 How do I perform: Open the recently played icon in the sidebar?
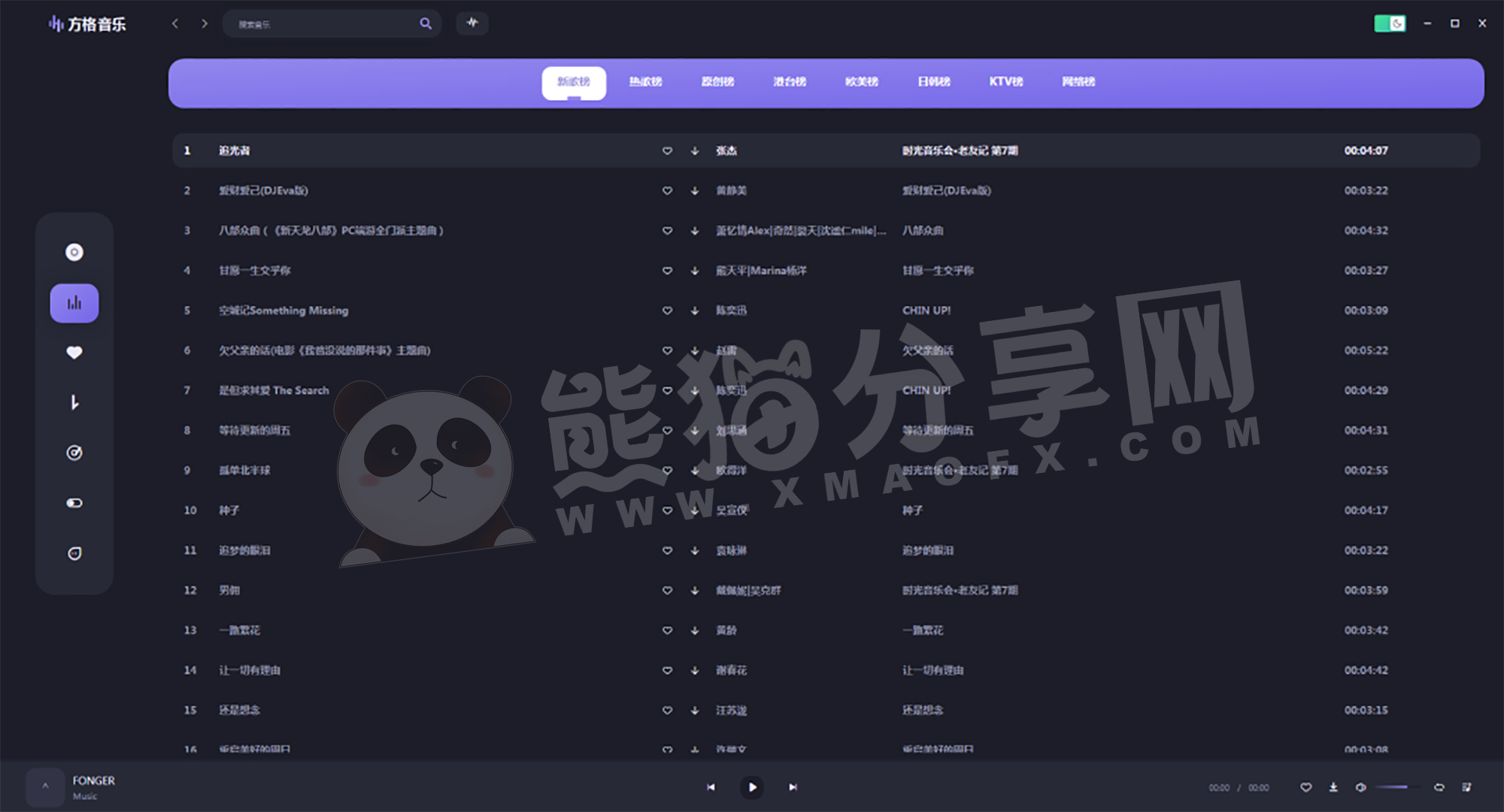74,452
